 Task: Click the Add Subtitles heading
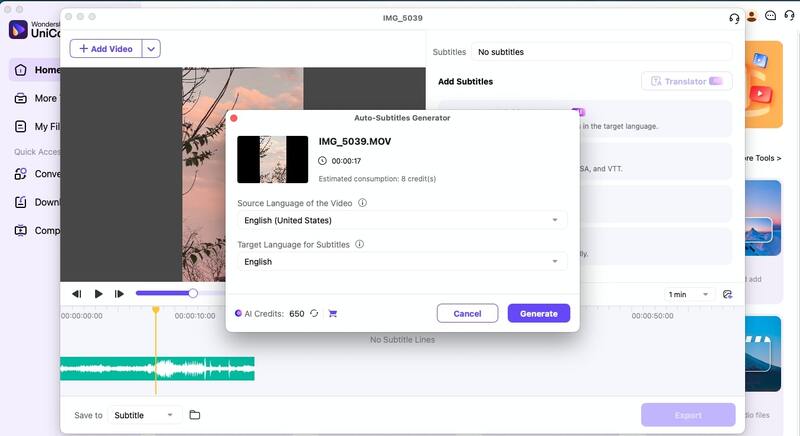click(465, 82)
